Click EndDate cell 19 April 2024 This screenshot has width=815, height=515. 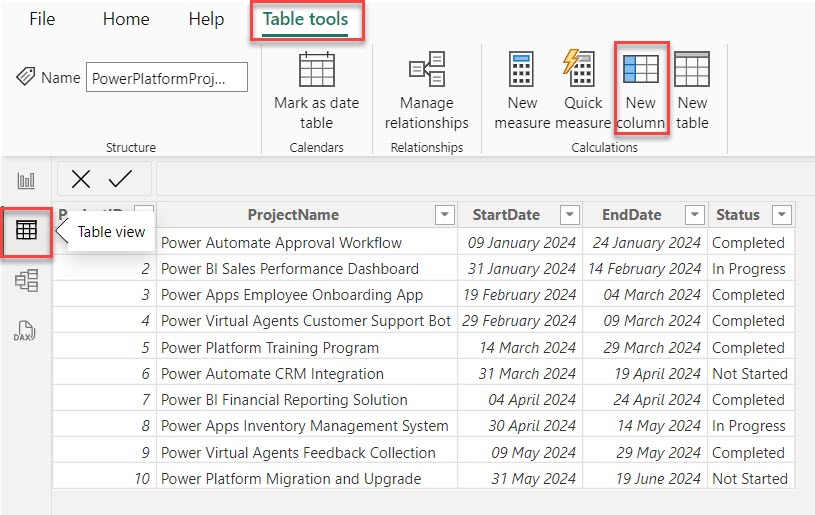[x=645, y=373]
